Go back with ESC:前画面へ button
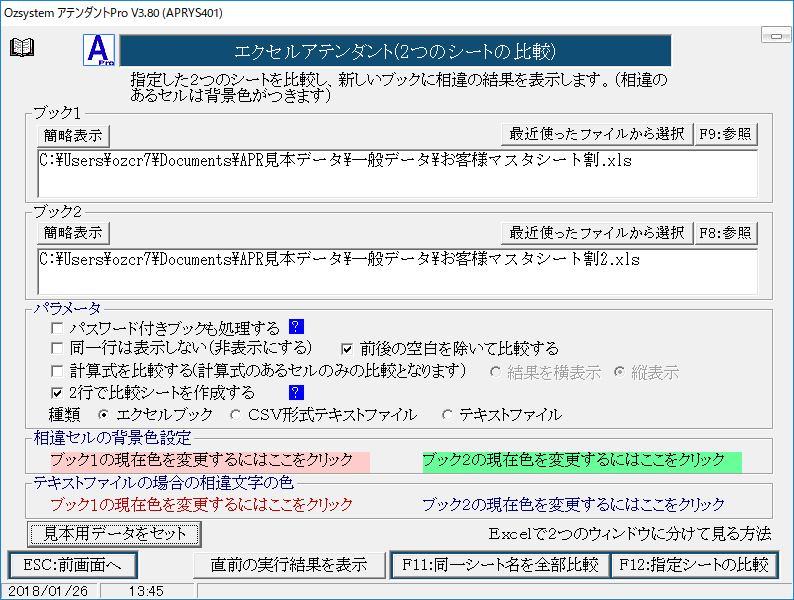The image size is (794, 600). click(x=72, y=565)
